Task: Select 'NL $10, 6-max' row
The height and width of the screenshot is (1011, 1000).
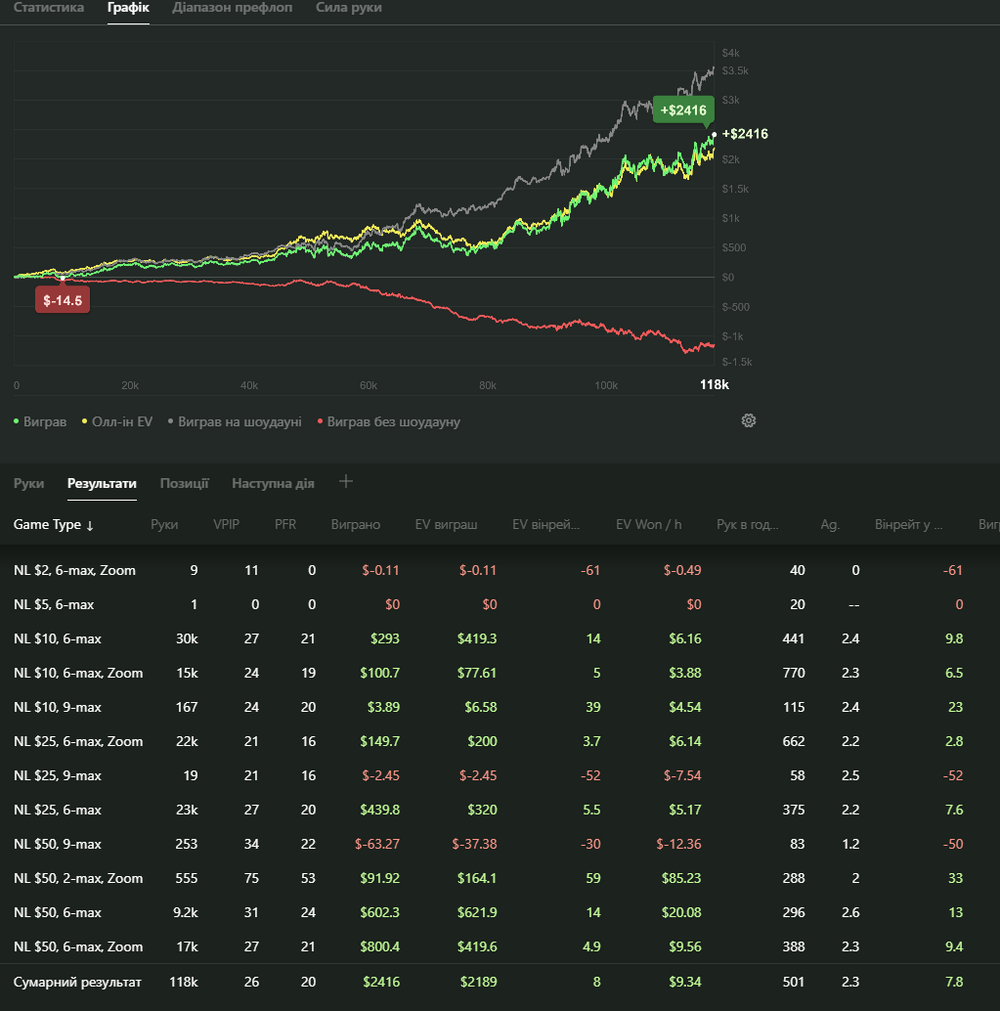Action: tap(58, 639)
